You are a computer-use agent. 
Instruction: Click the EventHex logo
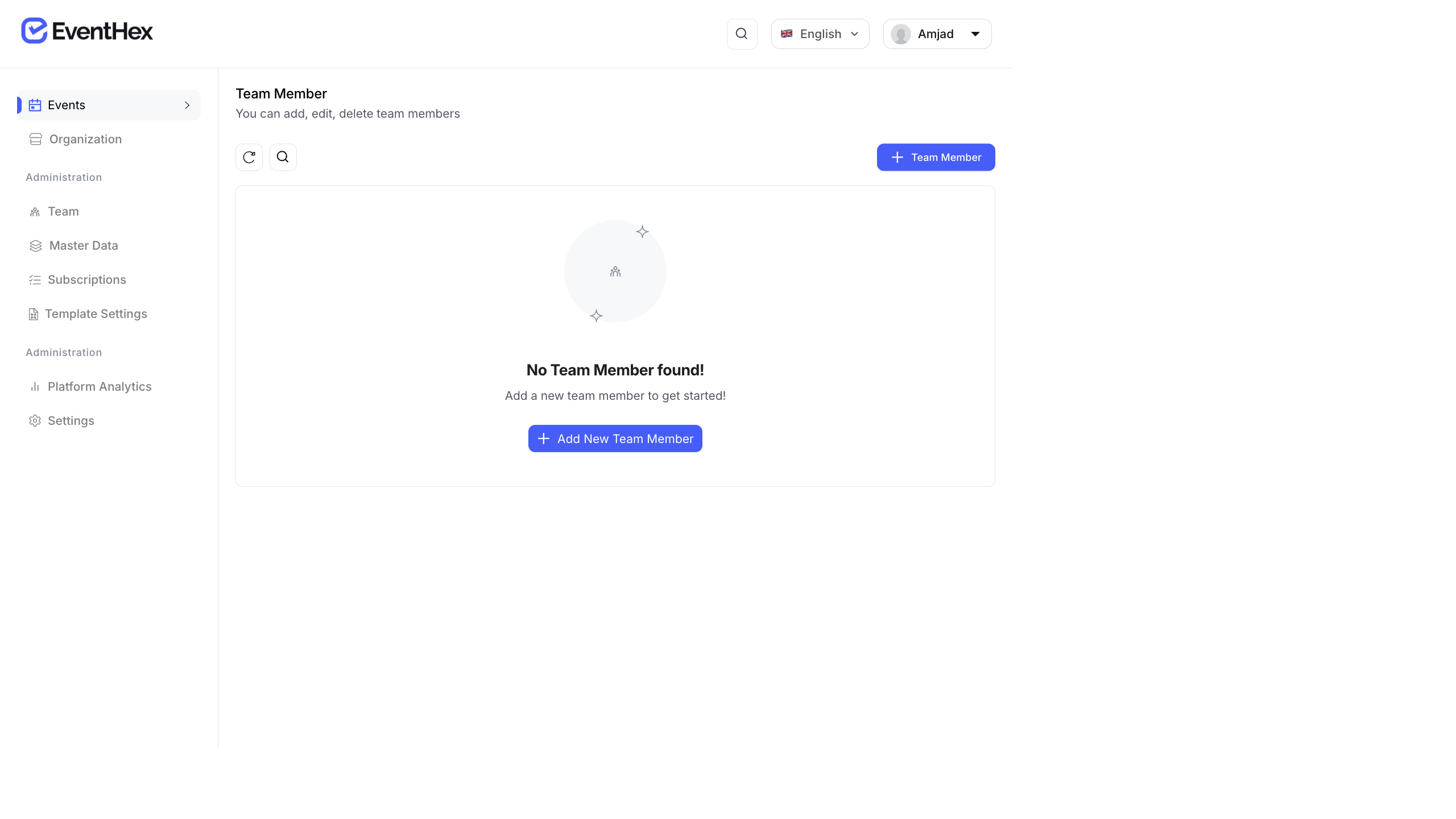[86, 30]
